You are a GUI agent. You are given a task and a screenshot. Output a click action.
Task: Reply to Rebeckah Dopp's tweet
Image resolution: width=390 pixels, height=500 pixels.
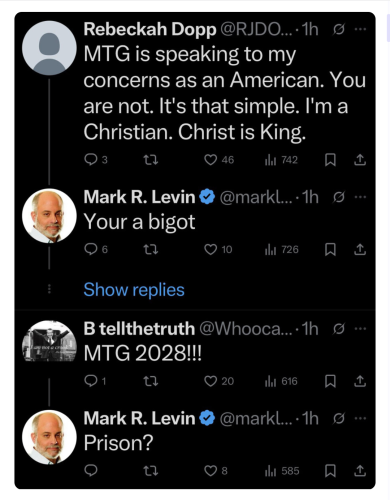point(96,160)
